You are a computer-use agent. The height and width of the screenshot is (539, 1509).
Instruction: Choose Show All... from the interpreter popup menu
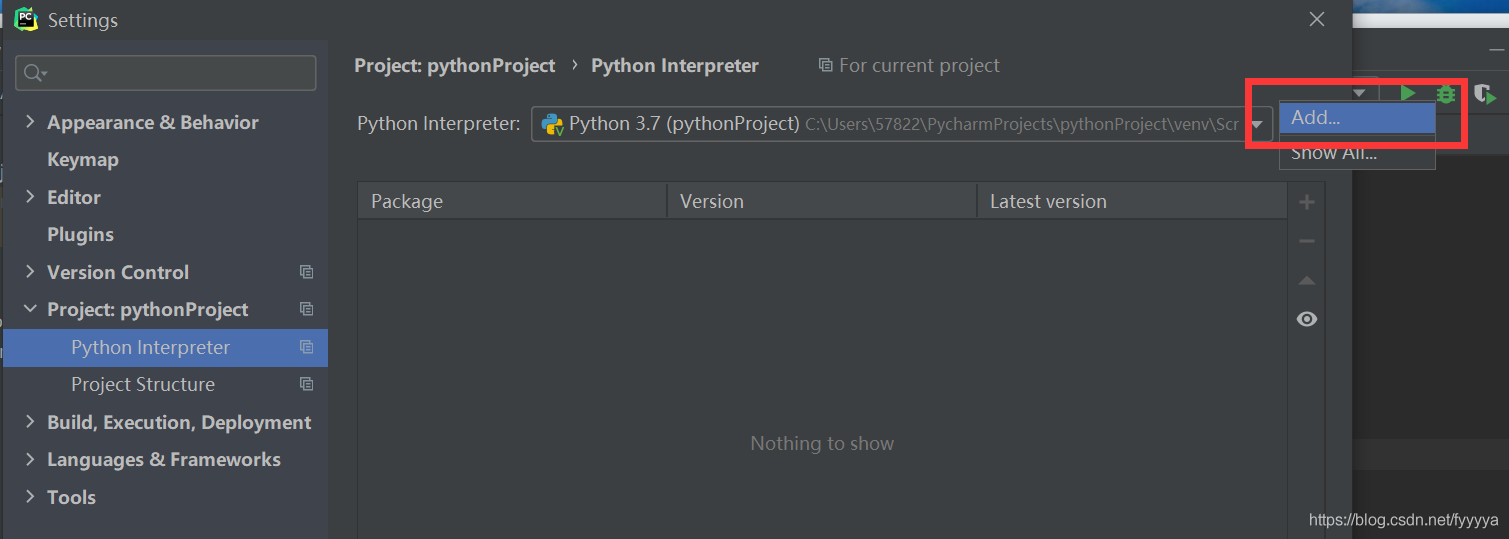[x=1357, y=153]
